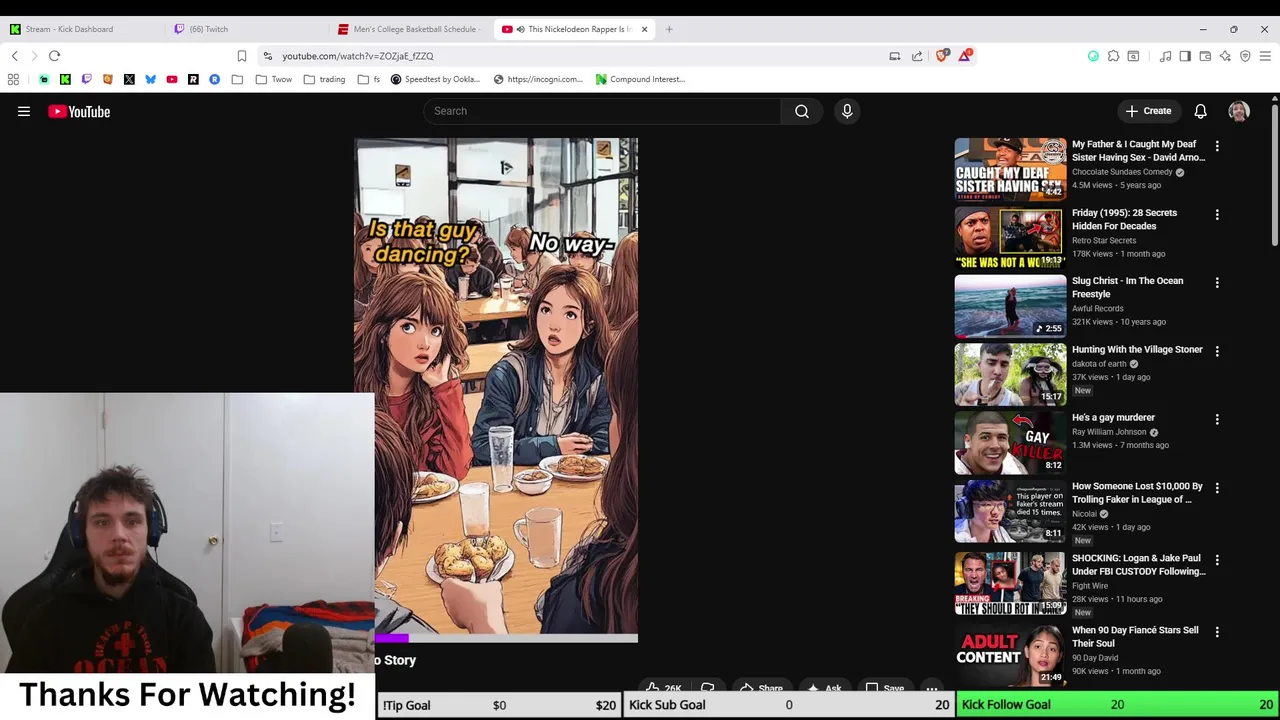The height and width of the screenshot is (720, 1280).
Task: Open Leo AI sparkle icon
Action: click(1225, 56)
